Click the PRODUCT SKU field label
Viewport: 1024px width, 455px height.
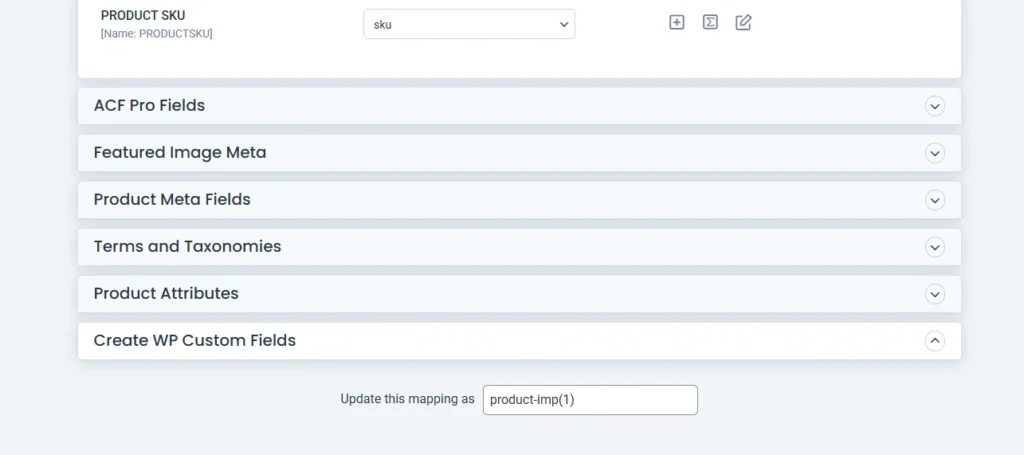click(x=143, y=15)
